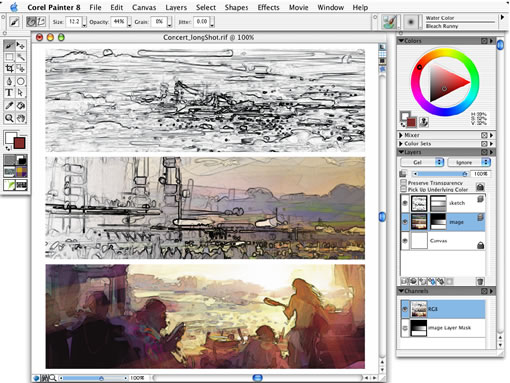Select the Pen tool

click(9, 81)
